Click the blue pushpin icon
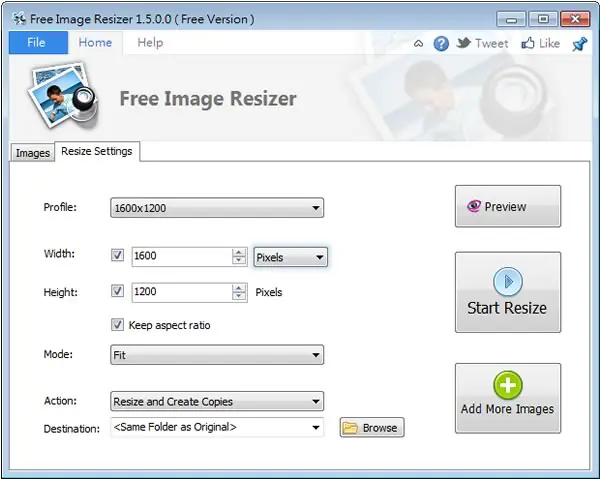This screenshot has height=479, width=600. pos(580,44)
